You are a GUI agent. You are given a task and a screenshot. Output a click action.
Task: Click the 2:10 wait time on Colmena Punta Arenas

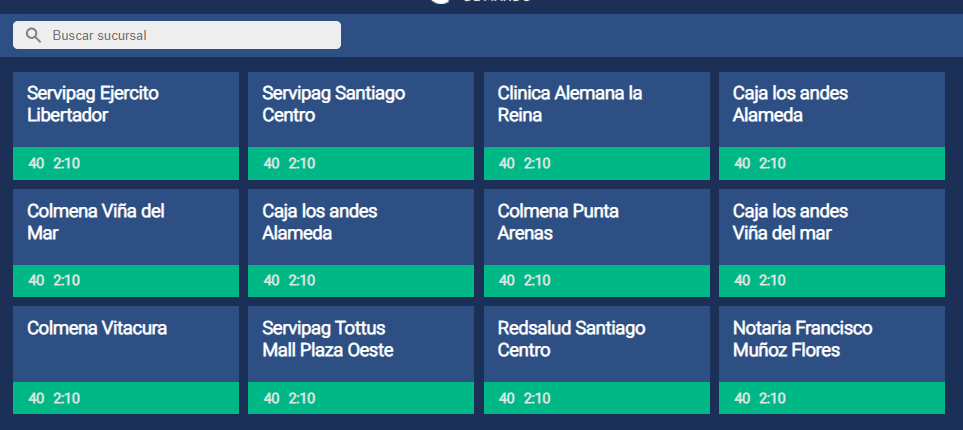pyautogui.click(x=537, y=281)
